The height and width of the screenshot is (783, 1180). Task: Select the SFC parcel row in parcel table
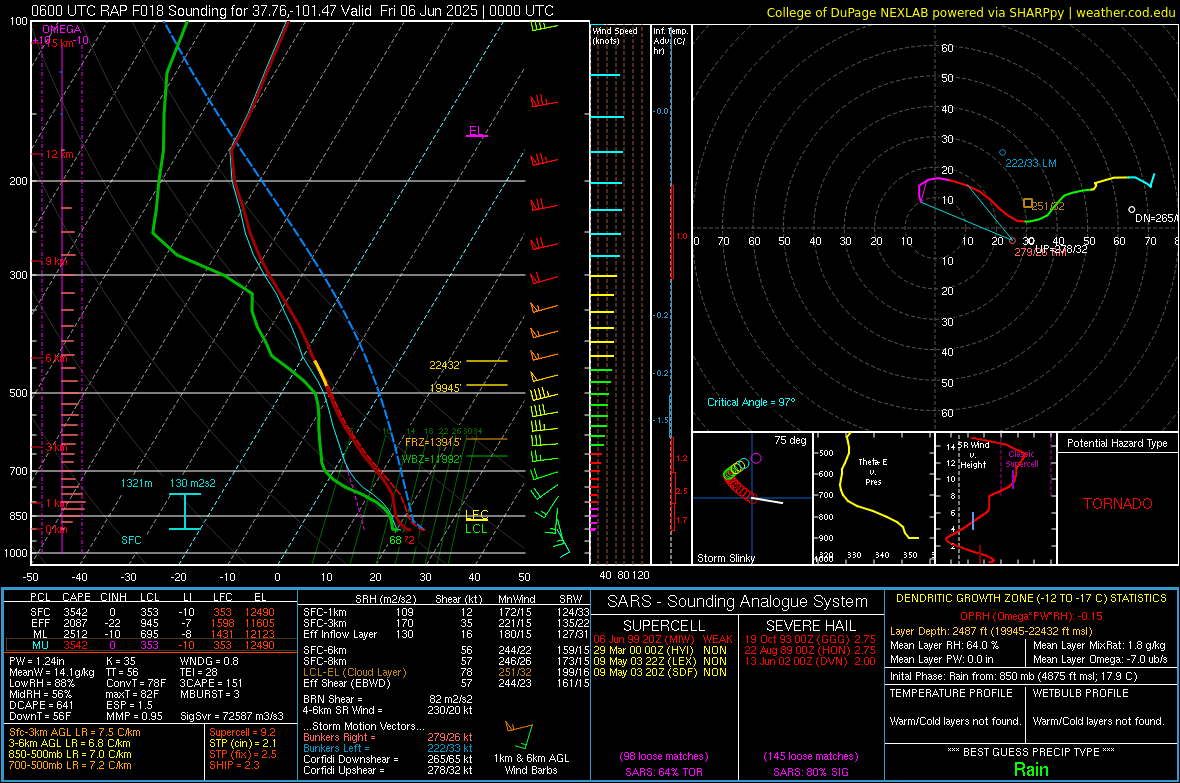click(151, 612)
